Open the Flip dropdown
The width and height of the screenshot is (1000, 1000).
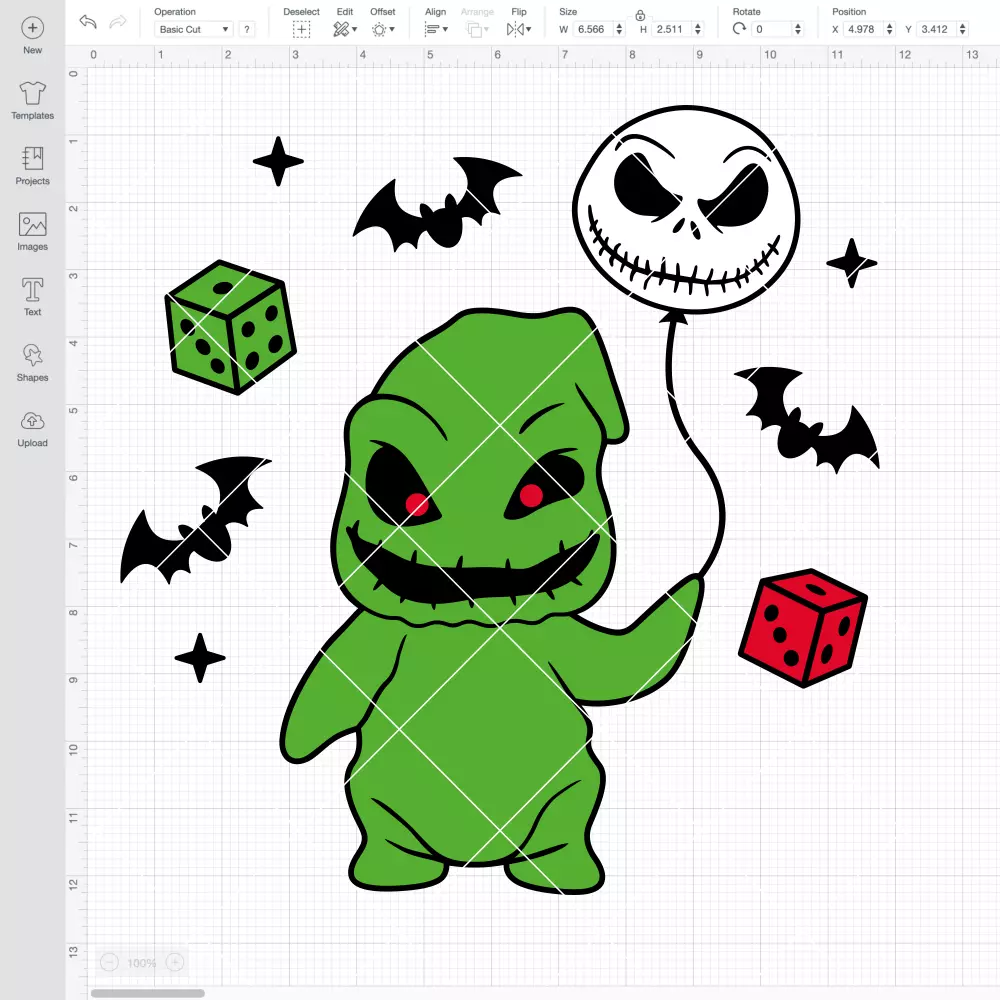point(518,29)
